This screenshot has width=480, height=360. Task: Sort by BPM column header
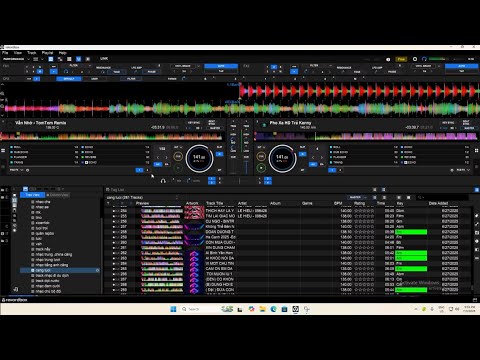[338, 203]
